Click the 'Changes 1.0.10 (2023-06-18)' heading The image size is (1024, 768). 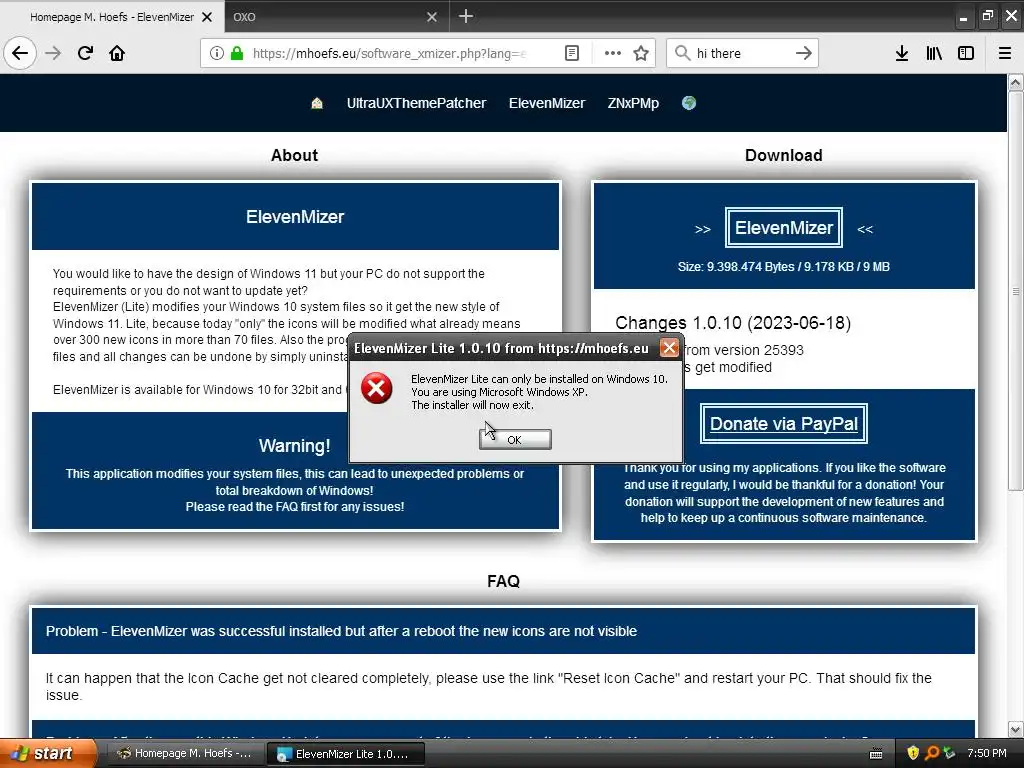pyautogui.click(x=733, y=323)
